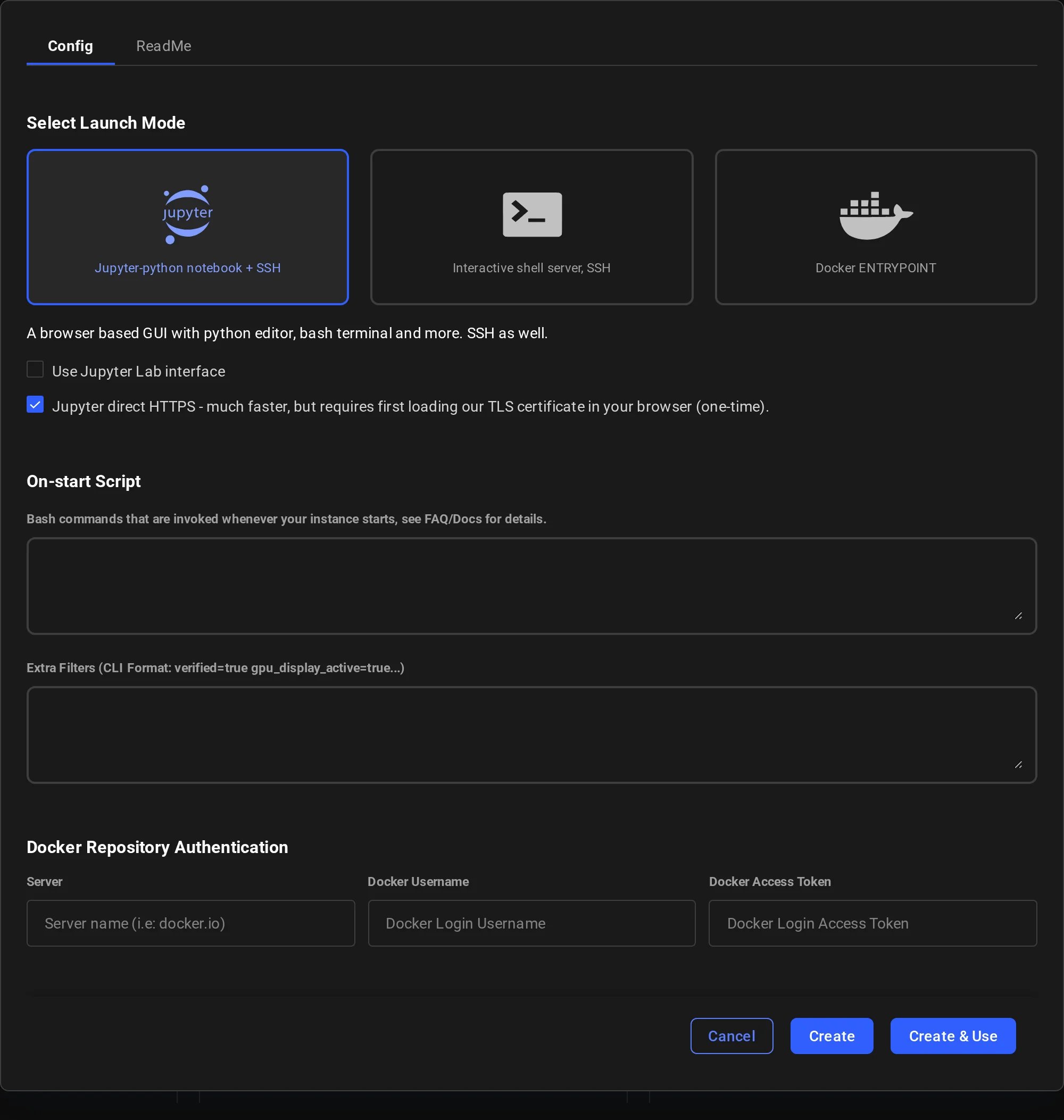Click the terminal shell icon
The width and height of the screenshot is (1064, 1120).
(x=532, y=214)
